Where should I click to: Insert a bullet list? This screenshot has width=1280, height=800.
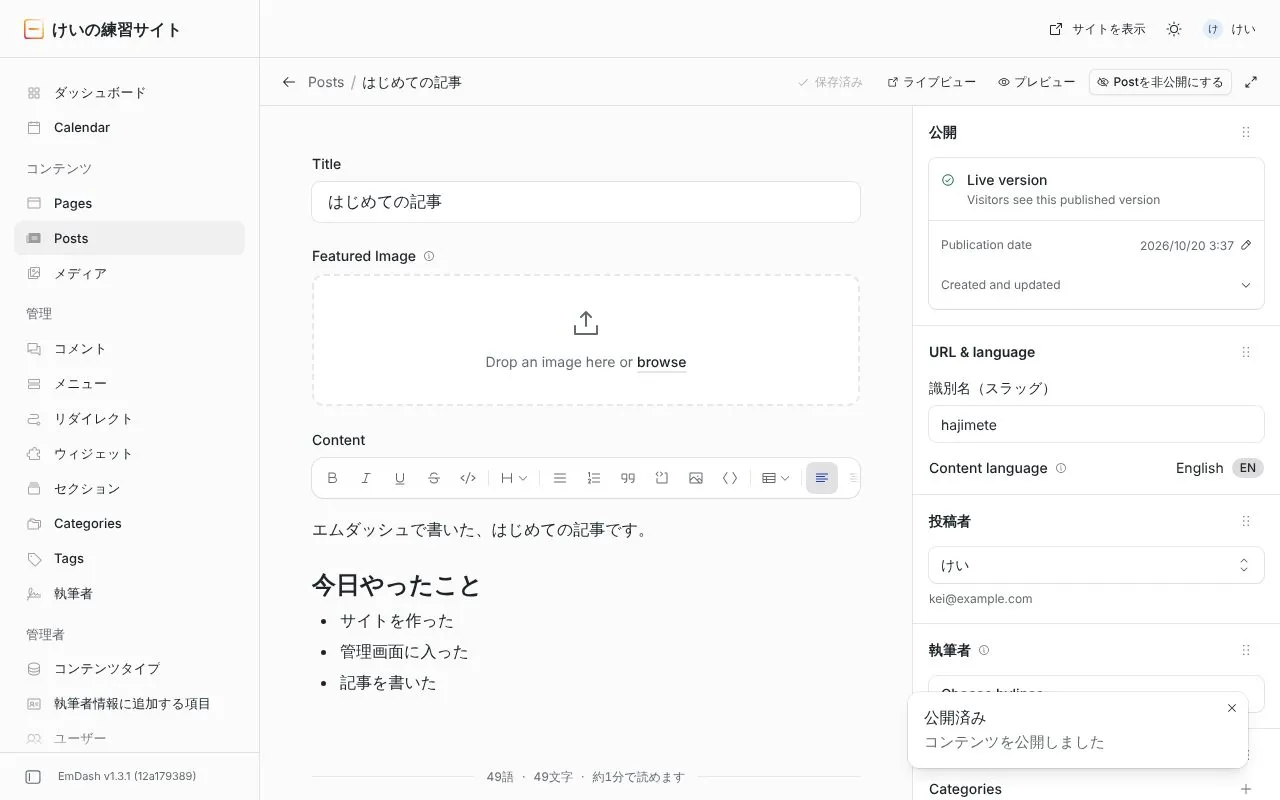coord(560,478)
